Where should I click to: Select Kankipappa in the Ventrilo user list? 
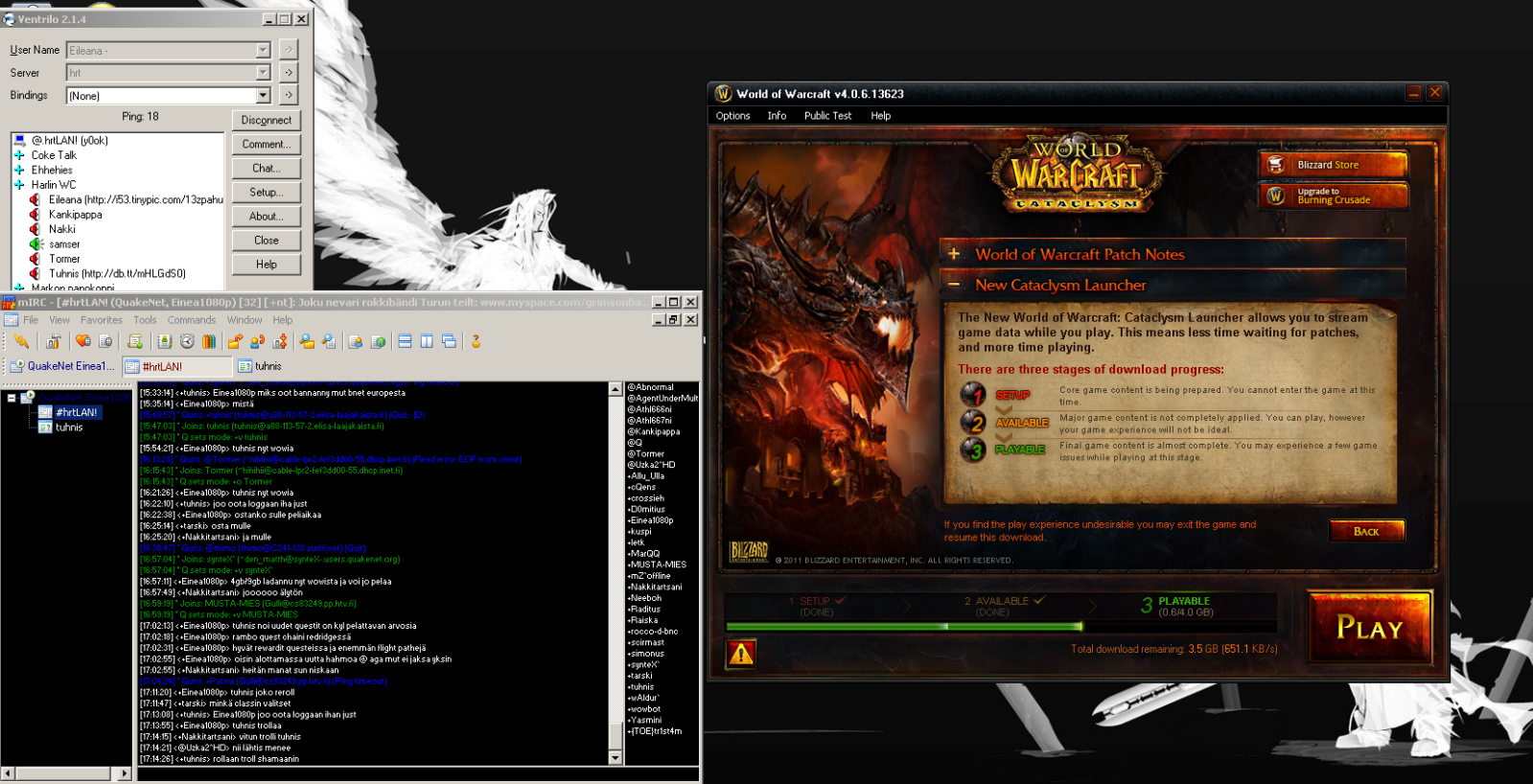[75, 215]
